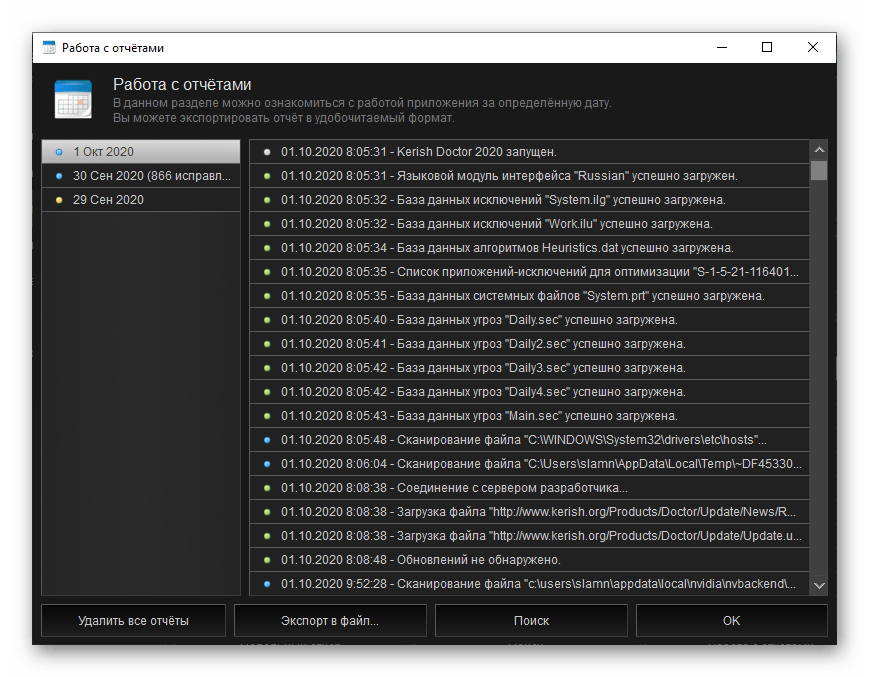Select Обновлений не обнаружено log entry
This screenshot has height=677, width=869.
pos(529,560)
